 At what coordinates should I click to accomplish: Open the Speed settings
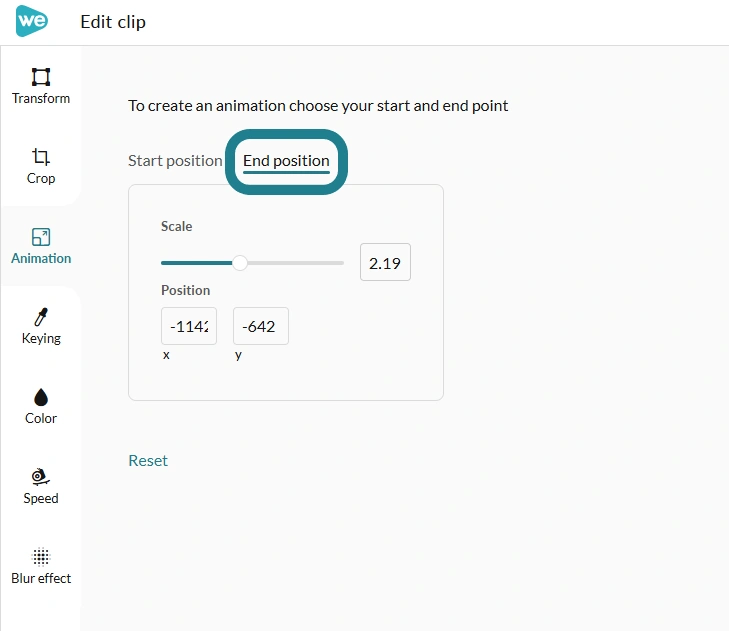(41, 486)
